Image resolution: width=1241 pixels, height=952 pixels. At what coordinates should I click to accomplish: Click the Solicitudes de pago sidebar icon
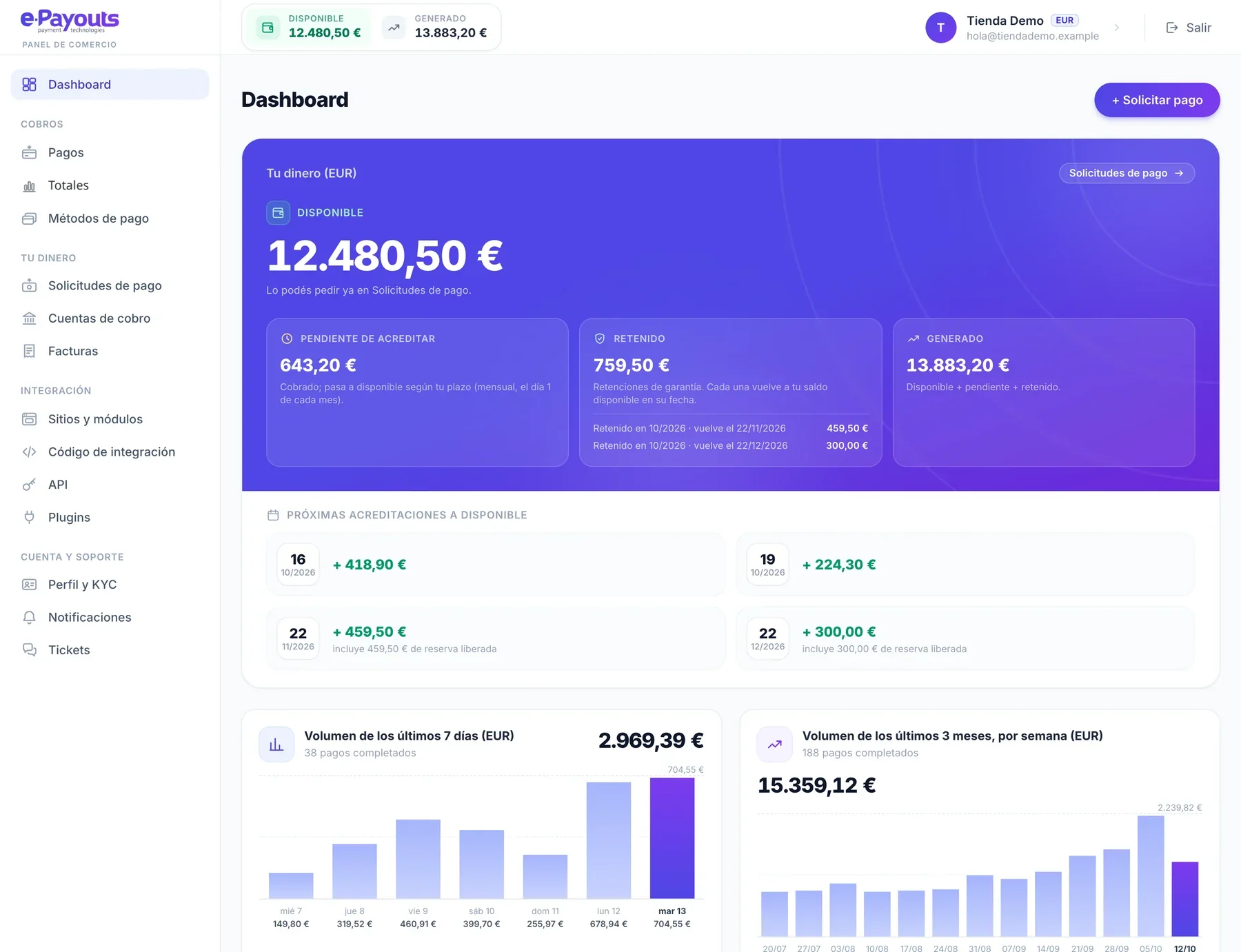point(29,285)
